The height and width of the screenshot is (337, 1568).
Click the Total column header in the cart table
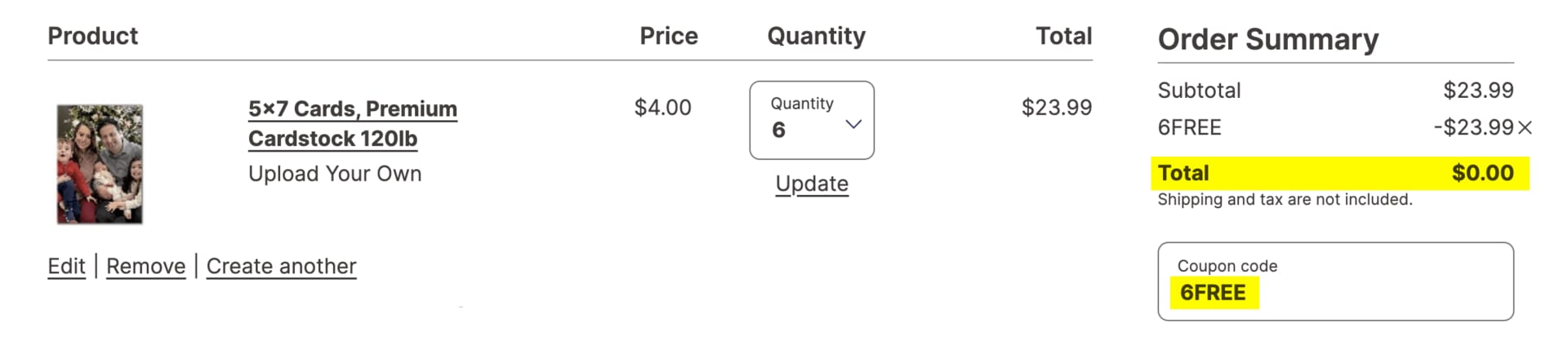point(1063,36)
